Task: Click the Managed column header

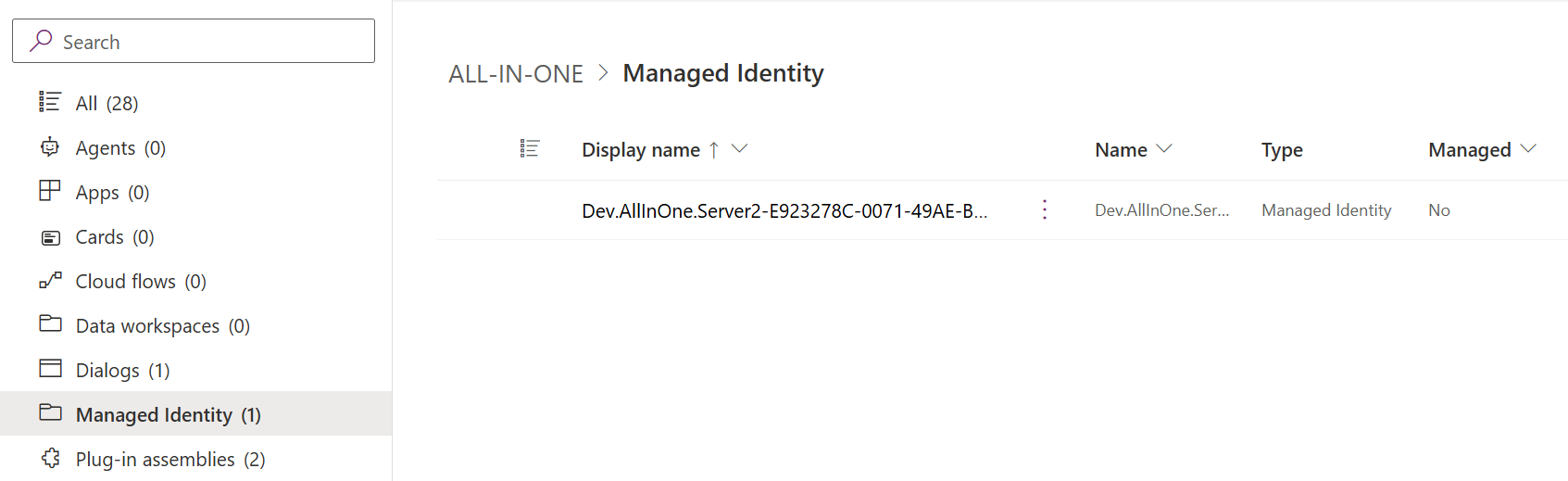Action: (1470, 150)
